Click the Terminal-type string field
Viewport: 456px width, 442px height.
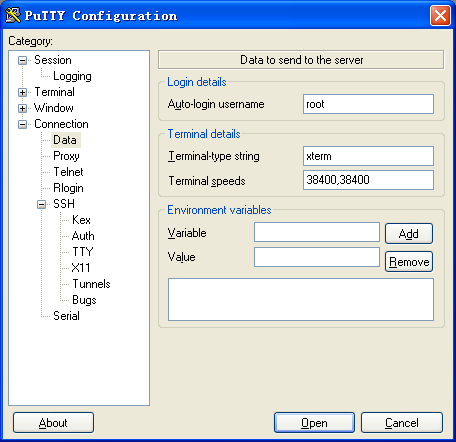tap(368, 156)
